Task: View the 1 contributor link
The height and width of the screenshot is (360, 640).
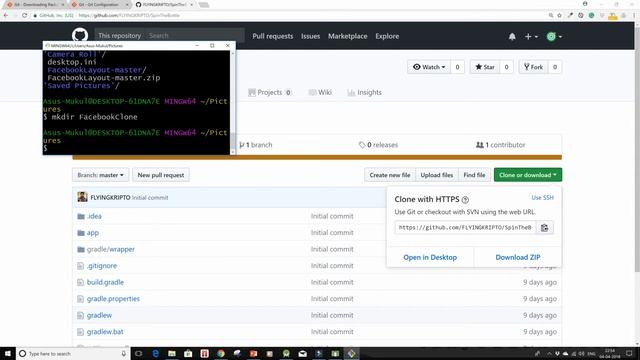Action: pyautogui.click(x=501, y=145)
